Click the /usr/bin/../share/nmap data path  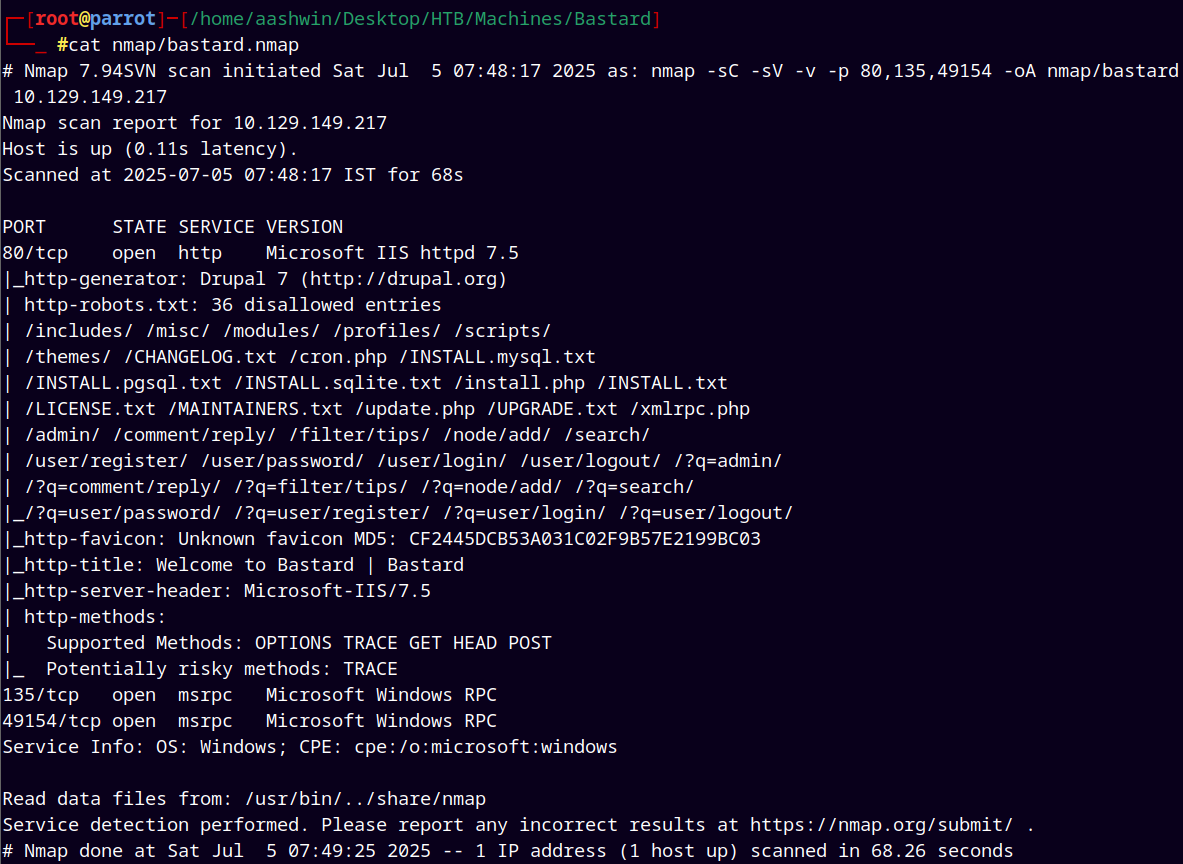[x=365, y=799]
